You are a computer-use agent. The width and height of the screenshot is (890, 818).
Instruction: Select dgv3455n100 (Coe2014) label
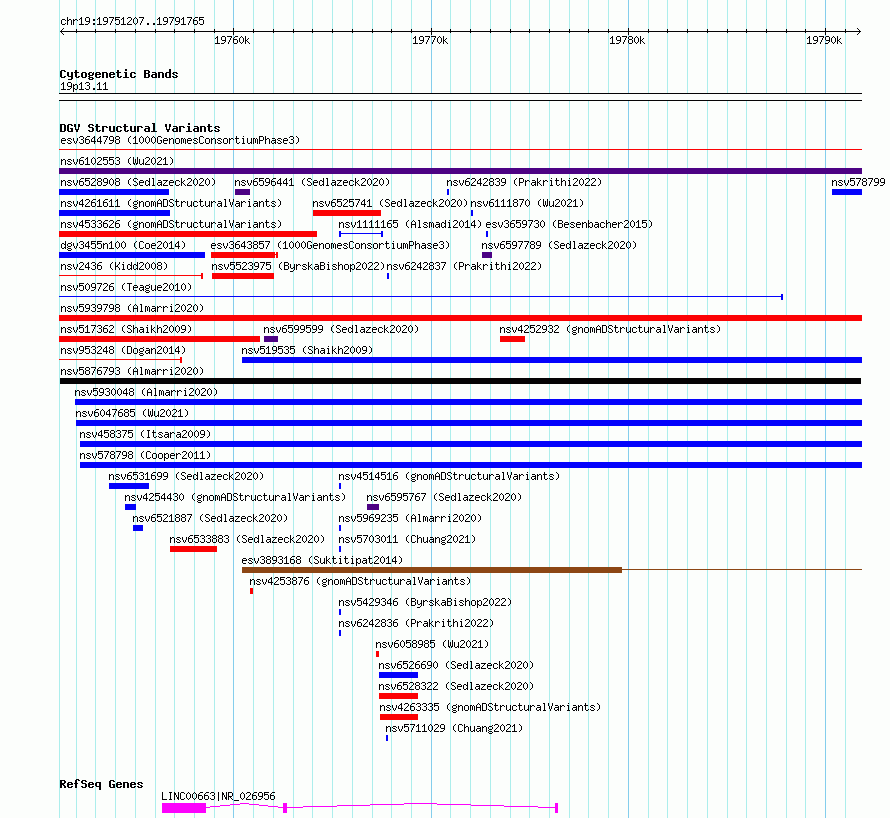(123, 245)
